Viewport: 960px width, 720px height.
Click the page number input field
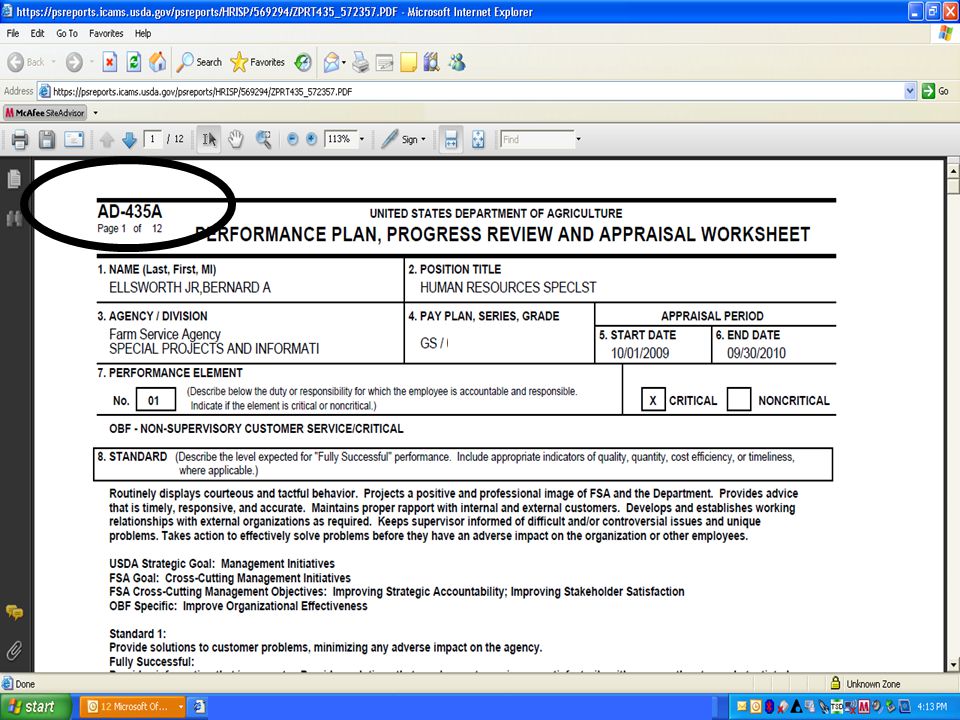pyautogui.click(x=152, y=139)
